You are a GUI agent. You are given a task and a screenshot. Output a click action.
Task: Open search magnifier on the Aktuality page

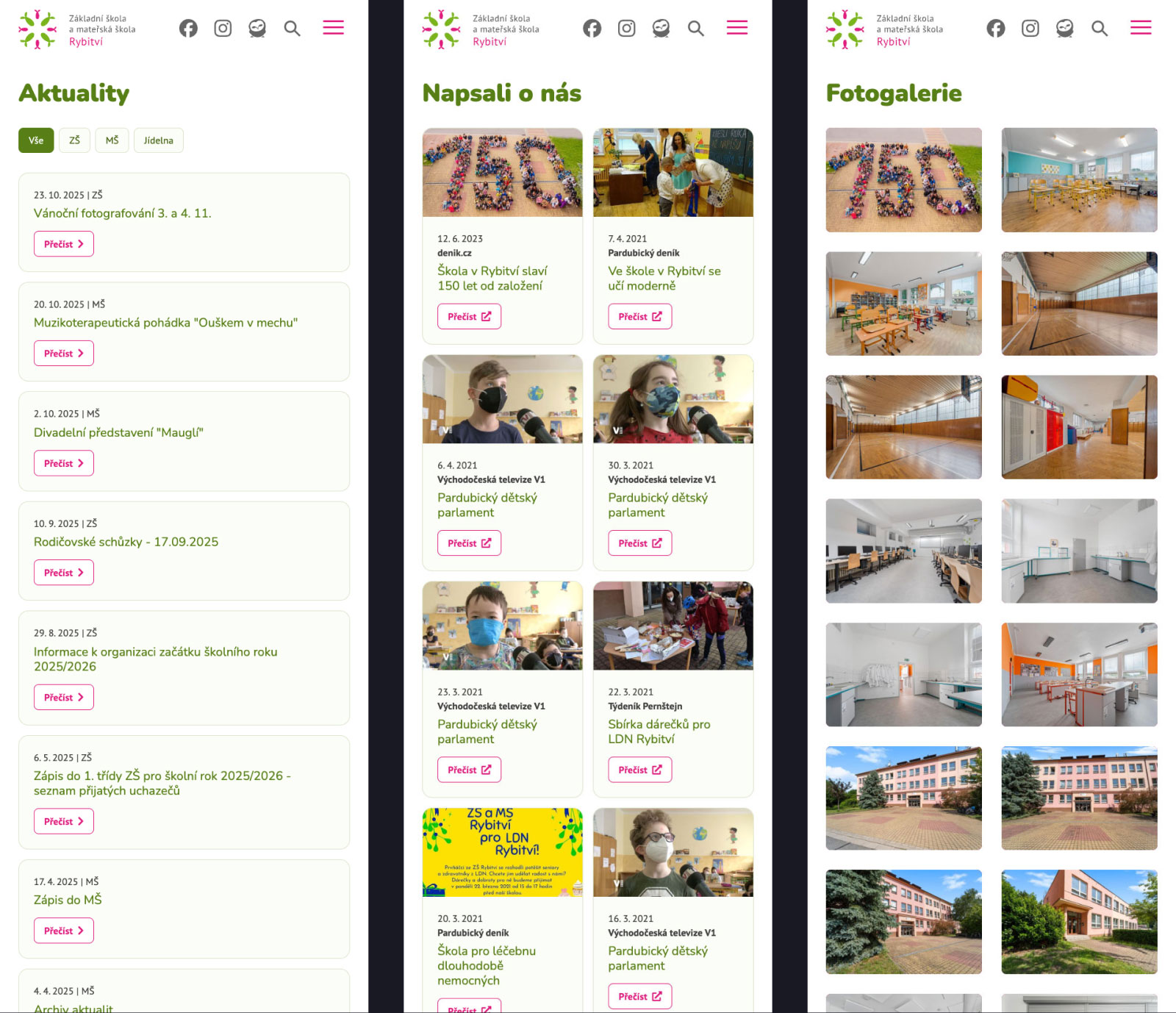point(292,29)
